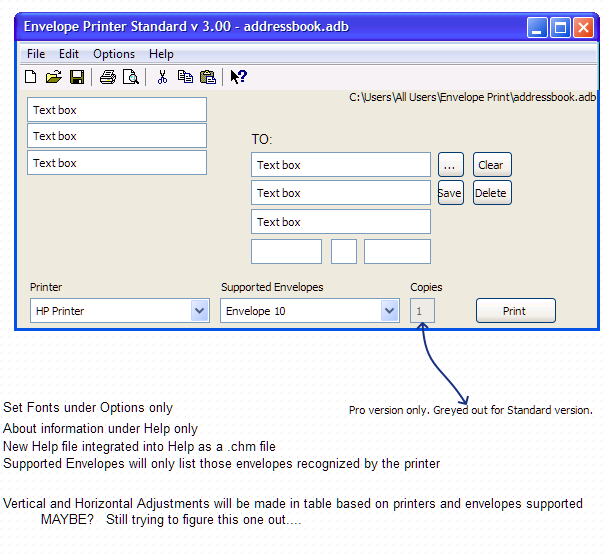Click the Copies number field
This screenshot has height=553, width=609.
(x=422, y=311)
